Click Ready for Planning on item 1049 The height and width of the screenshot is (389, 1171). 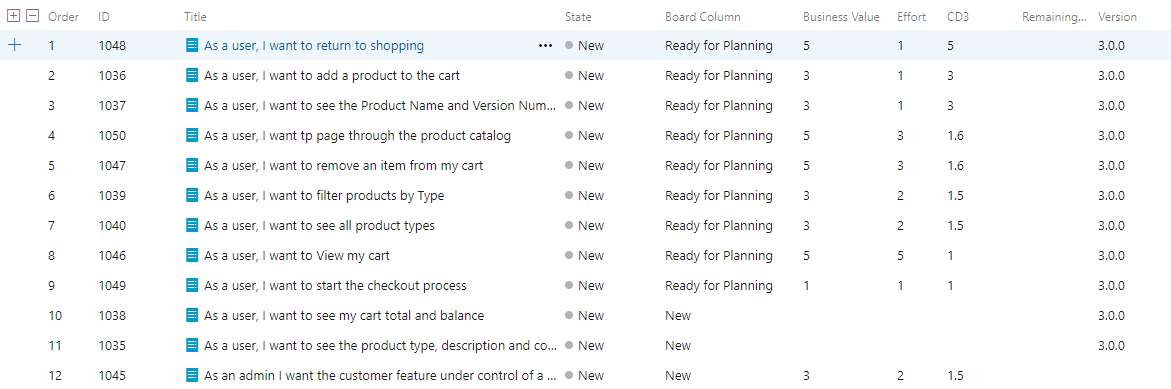[718, 285]
